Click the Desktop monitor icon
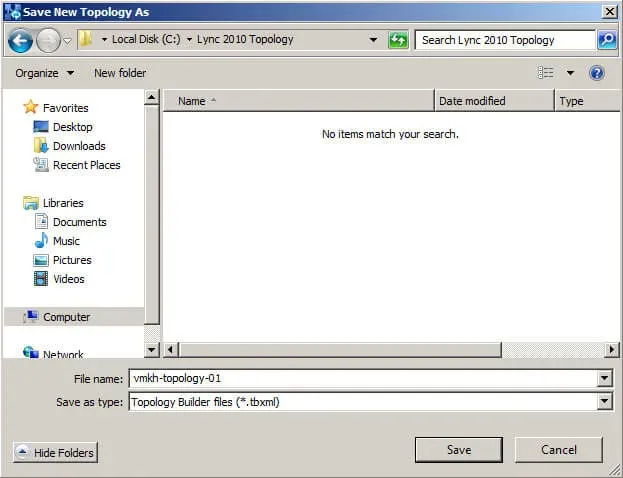The height and width of the screenshot is (478, 623). point(41,127)
